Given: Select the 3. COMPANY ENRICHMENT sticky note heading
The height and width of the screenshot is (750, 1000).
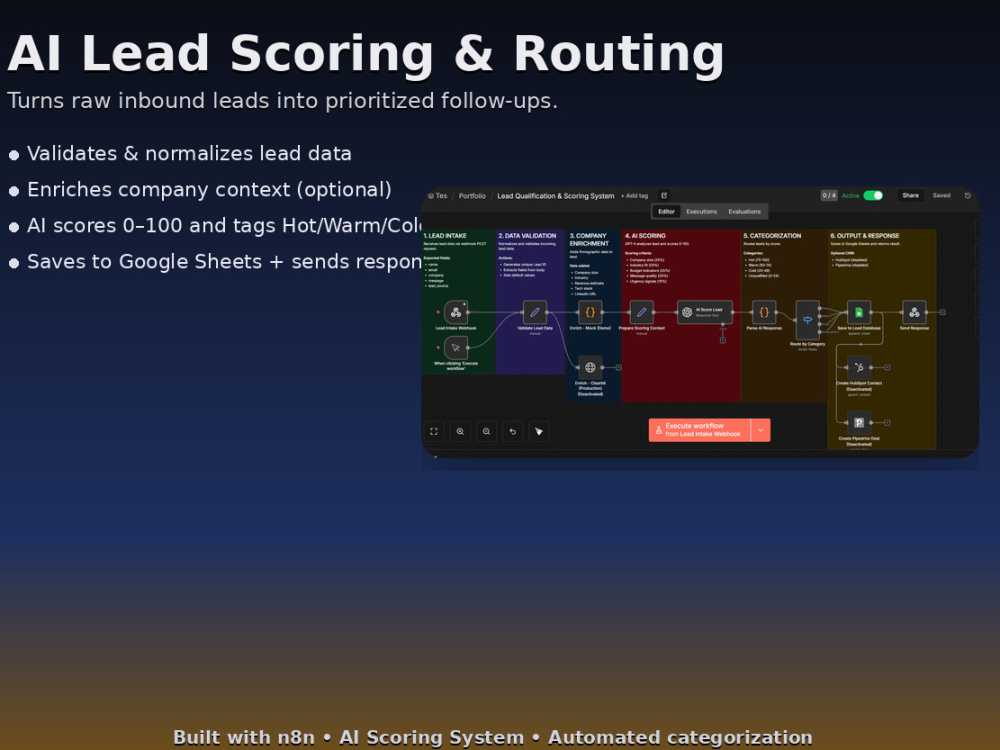Looking at the screenshot, I should (589, 239).
